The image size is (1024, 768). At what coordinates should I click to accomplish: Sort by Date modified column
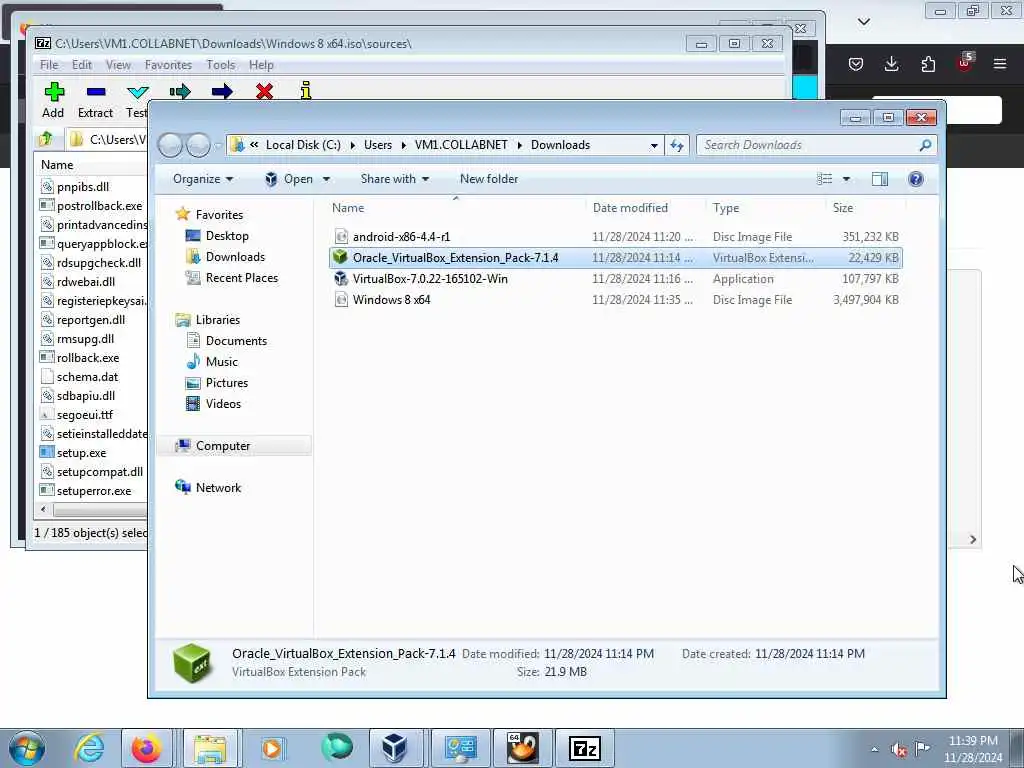tap(630, 208)
